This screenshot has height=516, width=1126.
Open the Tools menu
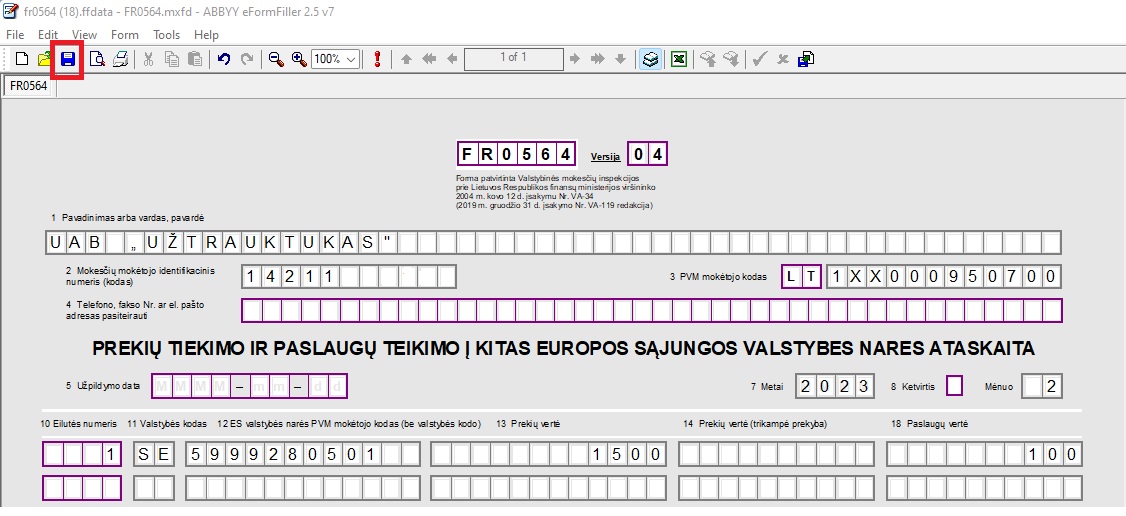(x=167, y=34)
